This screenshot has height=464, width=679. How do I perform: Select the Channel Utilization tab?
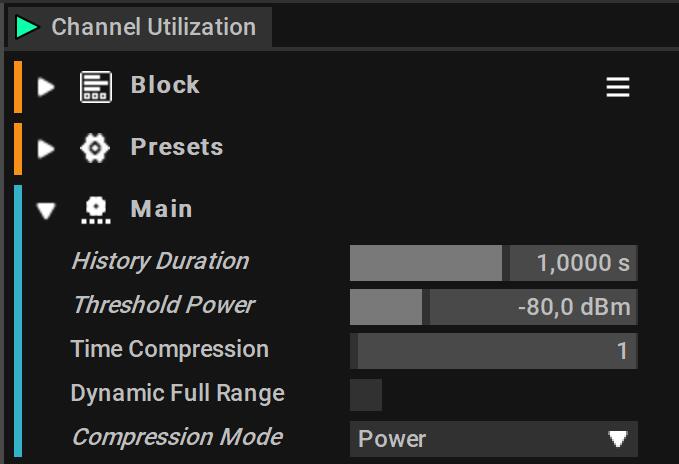[140, 27]
